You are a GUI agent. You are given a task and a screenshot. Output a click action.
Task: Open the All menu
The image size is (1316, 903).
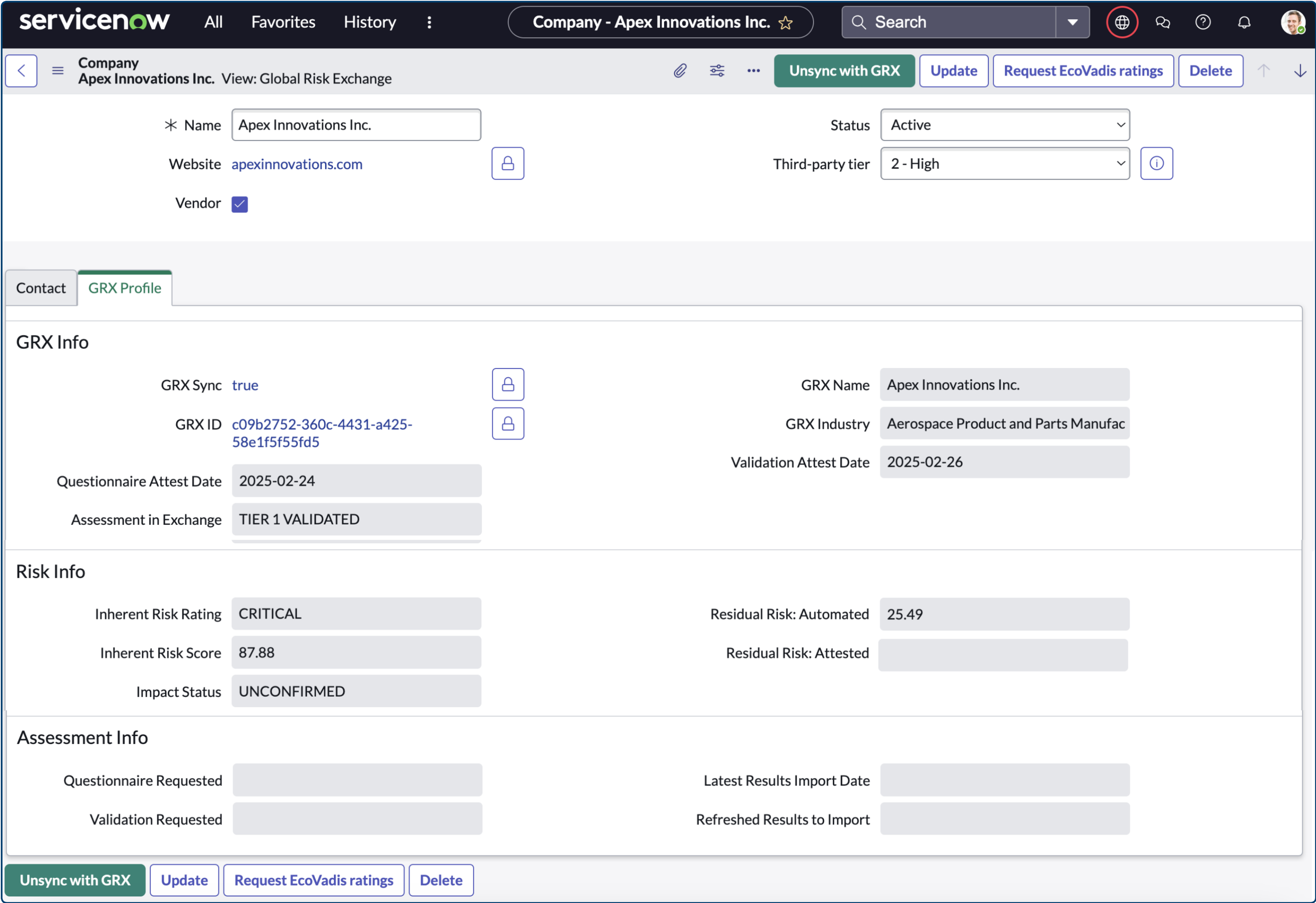[x=213, y=22]
